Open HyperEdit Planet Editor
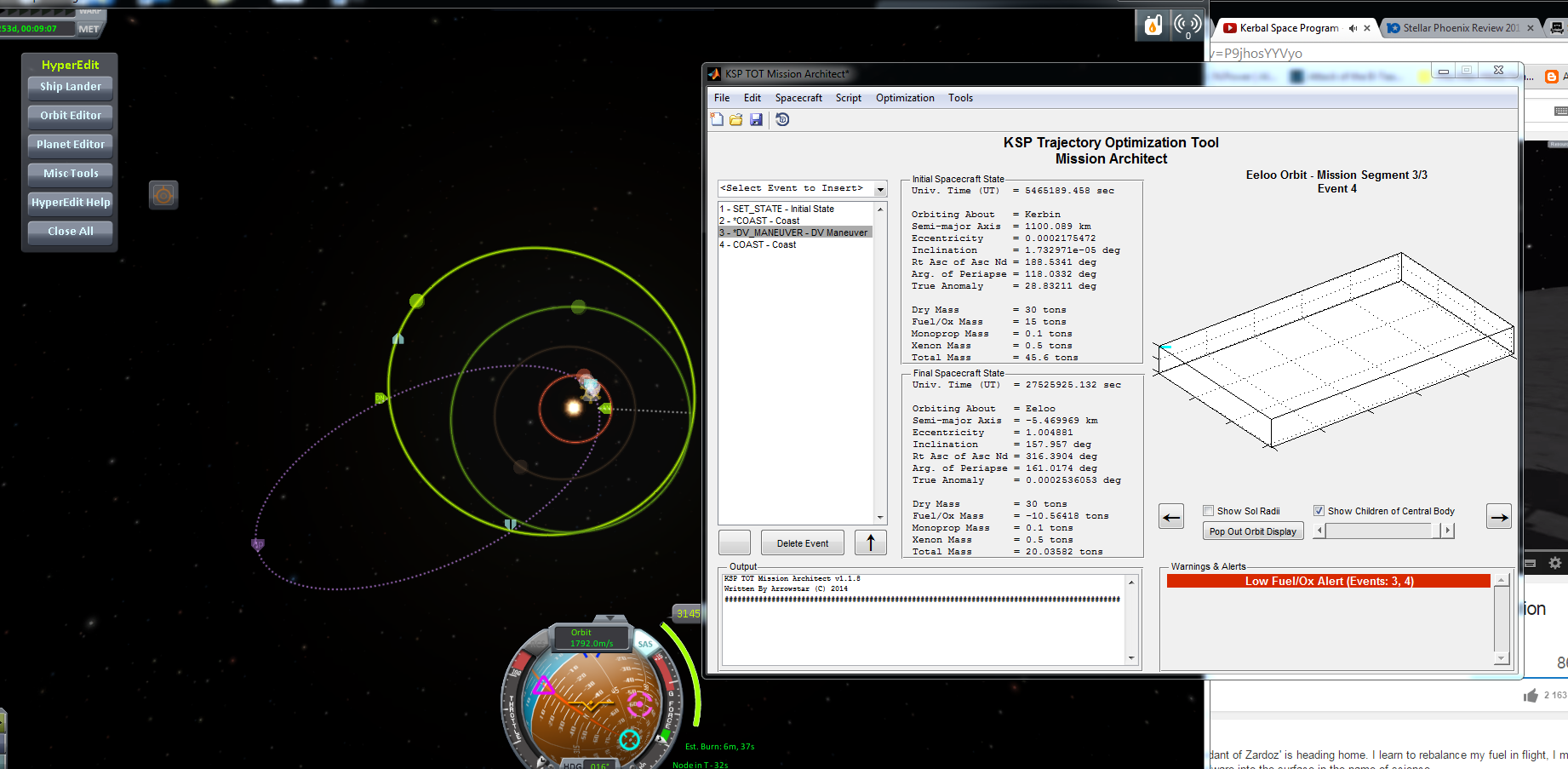Screen dimensions: 1568x769 [70, 145]
